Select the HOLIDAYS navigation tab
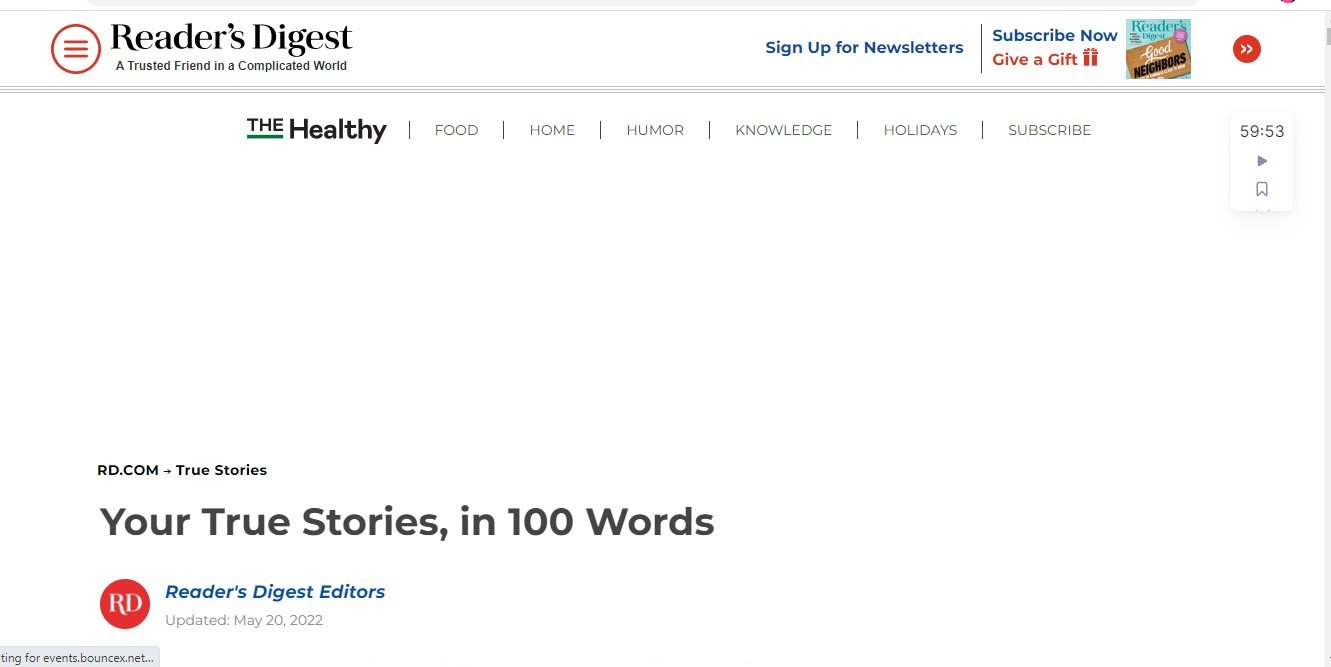 pyautogui.click(x=920, y=129)
